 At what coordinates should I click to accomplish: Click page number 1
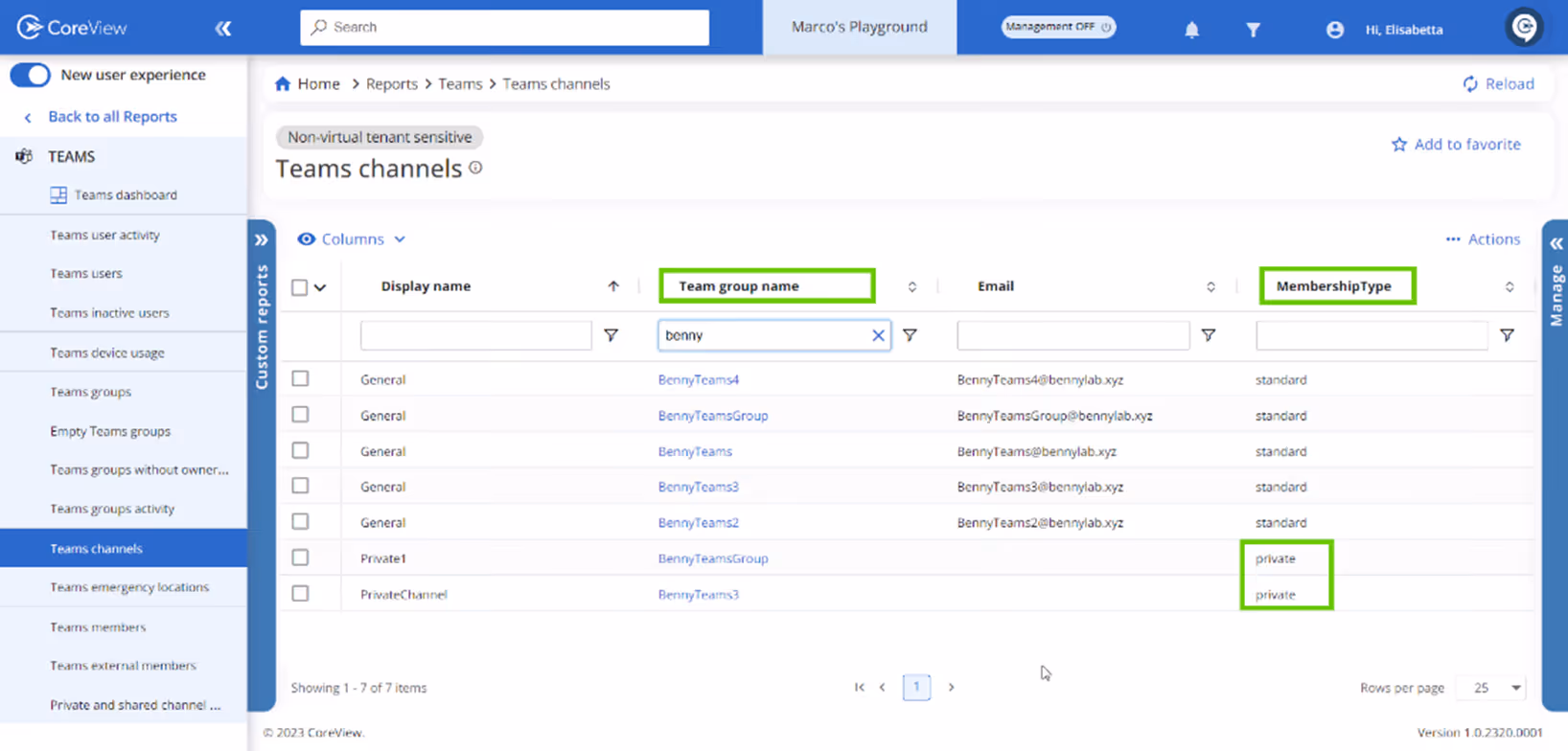click(x=916, y=687)
